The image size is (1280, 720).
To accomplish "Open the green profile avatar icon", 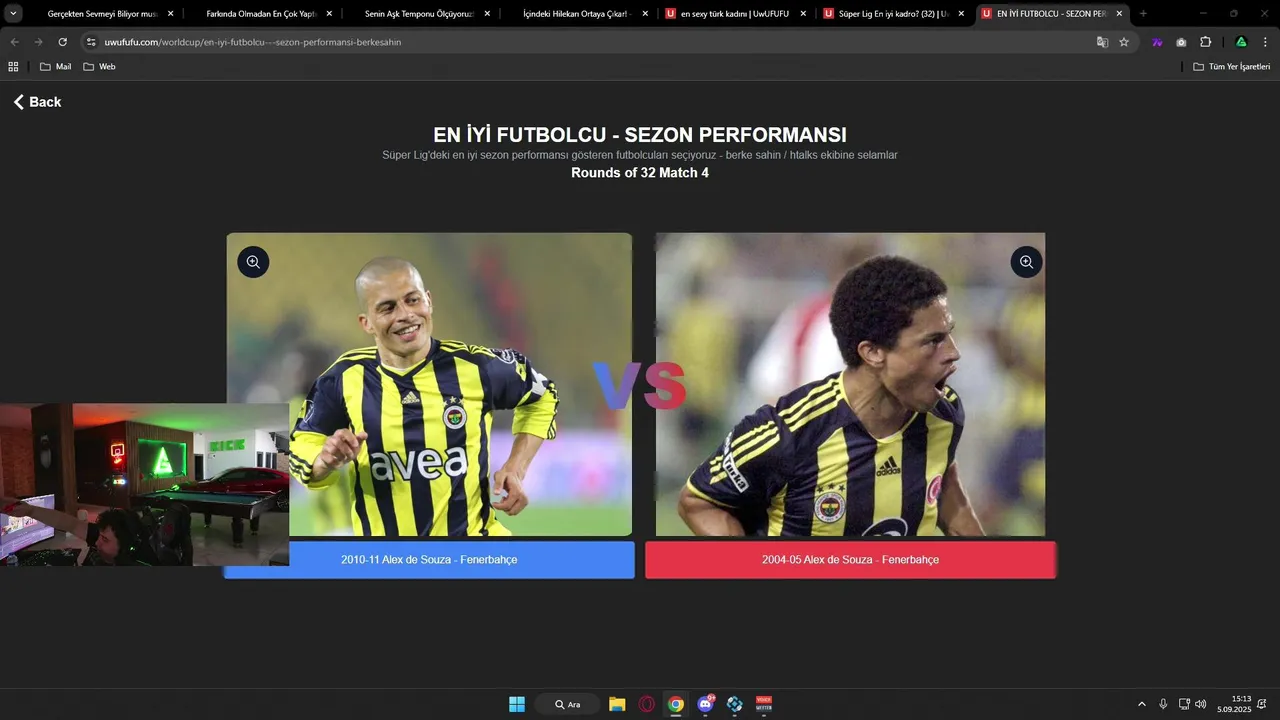I will click(1241, 42).
